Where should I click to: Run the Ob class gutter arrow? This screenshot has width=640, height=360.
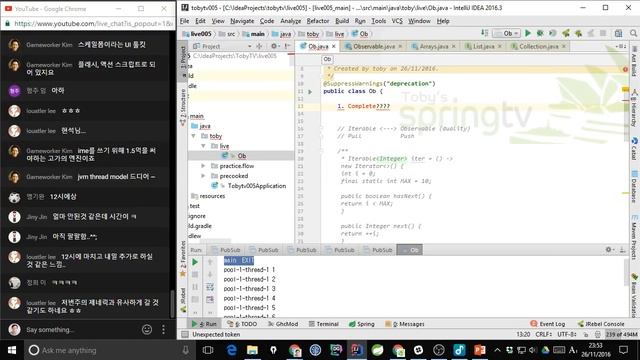coord(310,91)
